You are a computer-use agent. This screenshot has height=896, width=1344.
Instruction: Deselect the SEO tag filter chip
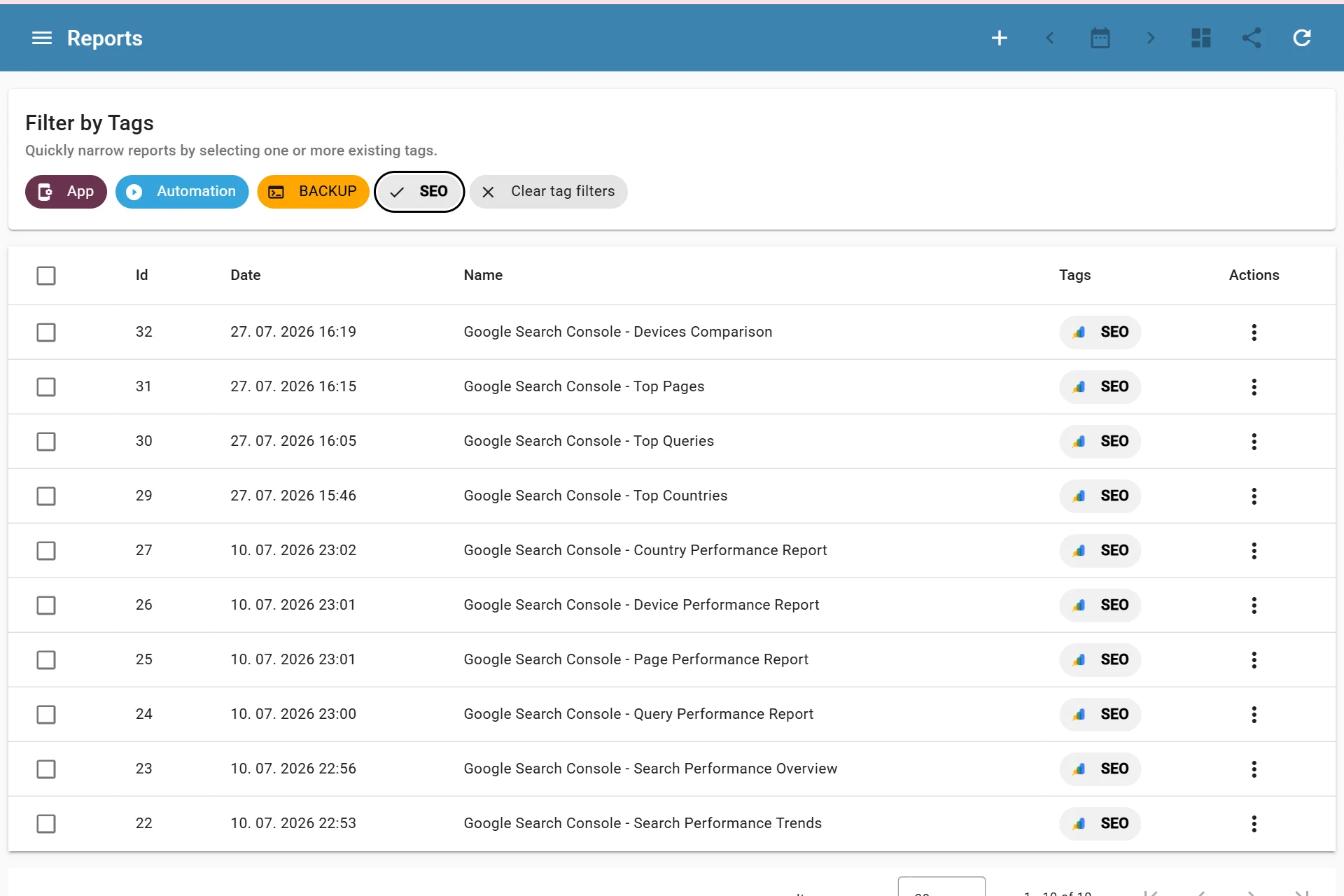[419, 192]
